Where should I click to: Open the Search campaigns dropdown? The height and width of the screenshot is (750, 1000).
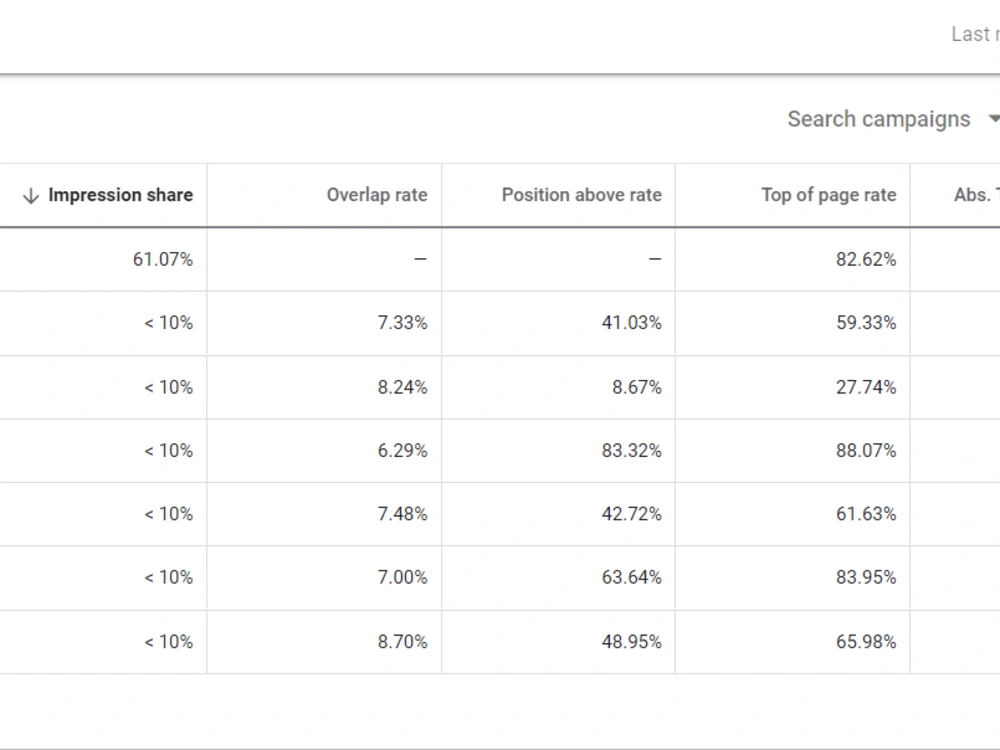(x=893, y=119)
